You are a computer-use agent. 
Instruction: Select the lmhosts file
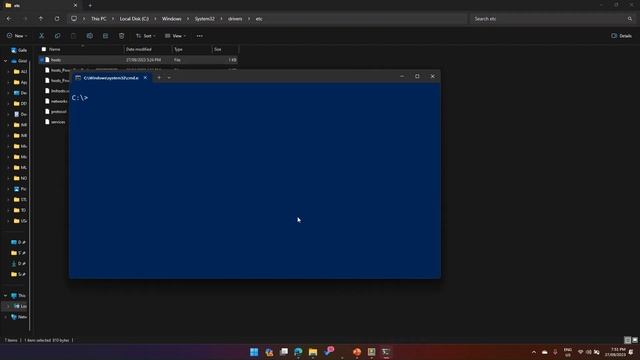(60, 91)
